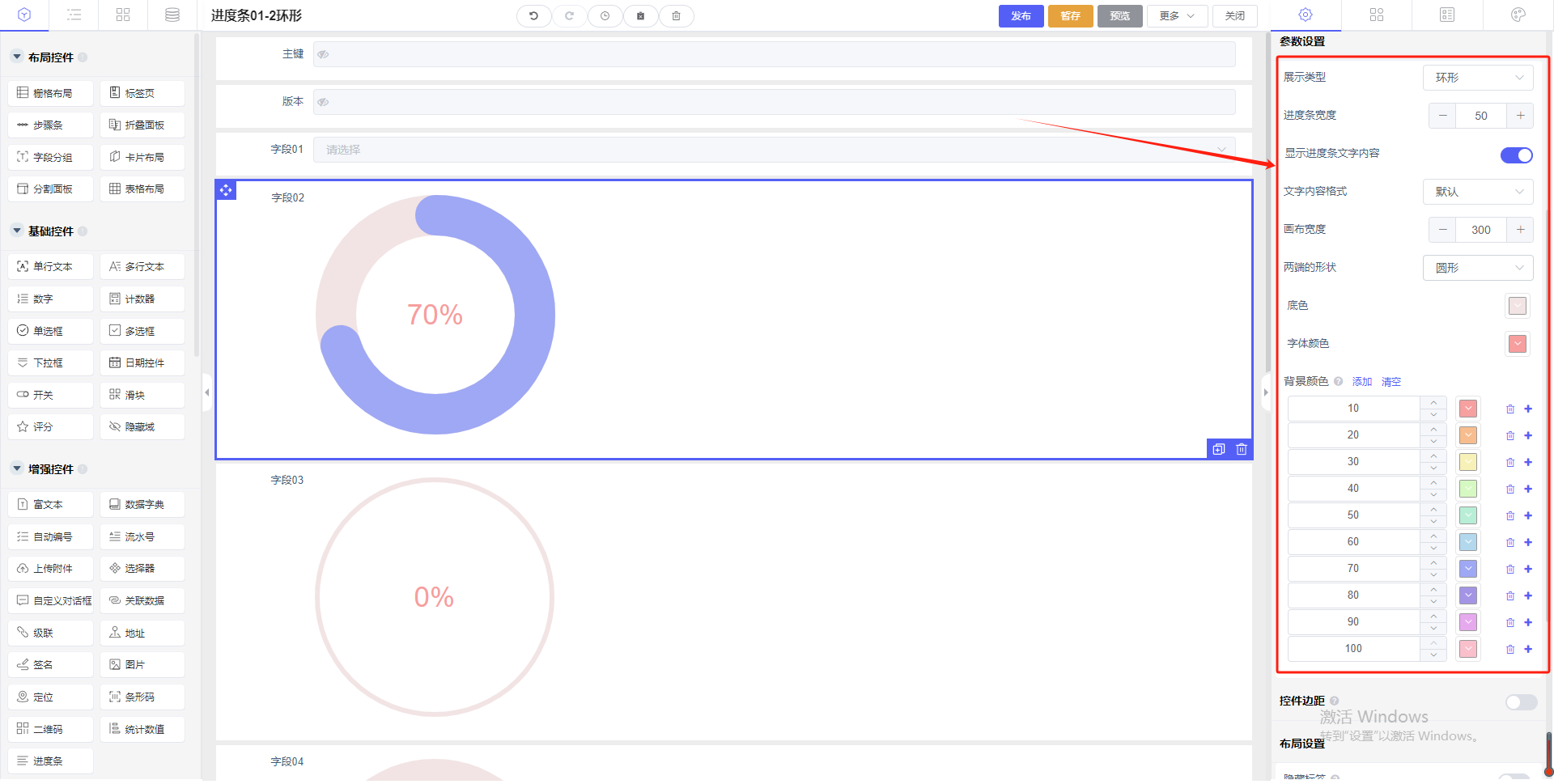The image size is (1554, 784).
Task: Enable the 控件边距 switch
Action: coord(1520,702)
